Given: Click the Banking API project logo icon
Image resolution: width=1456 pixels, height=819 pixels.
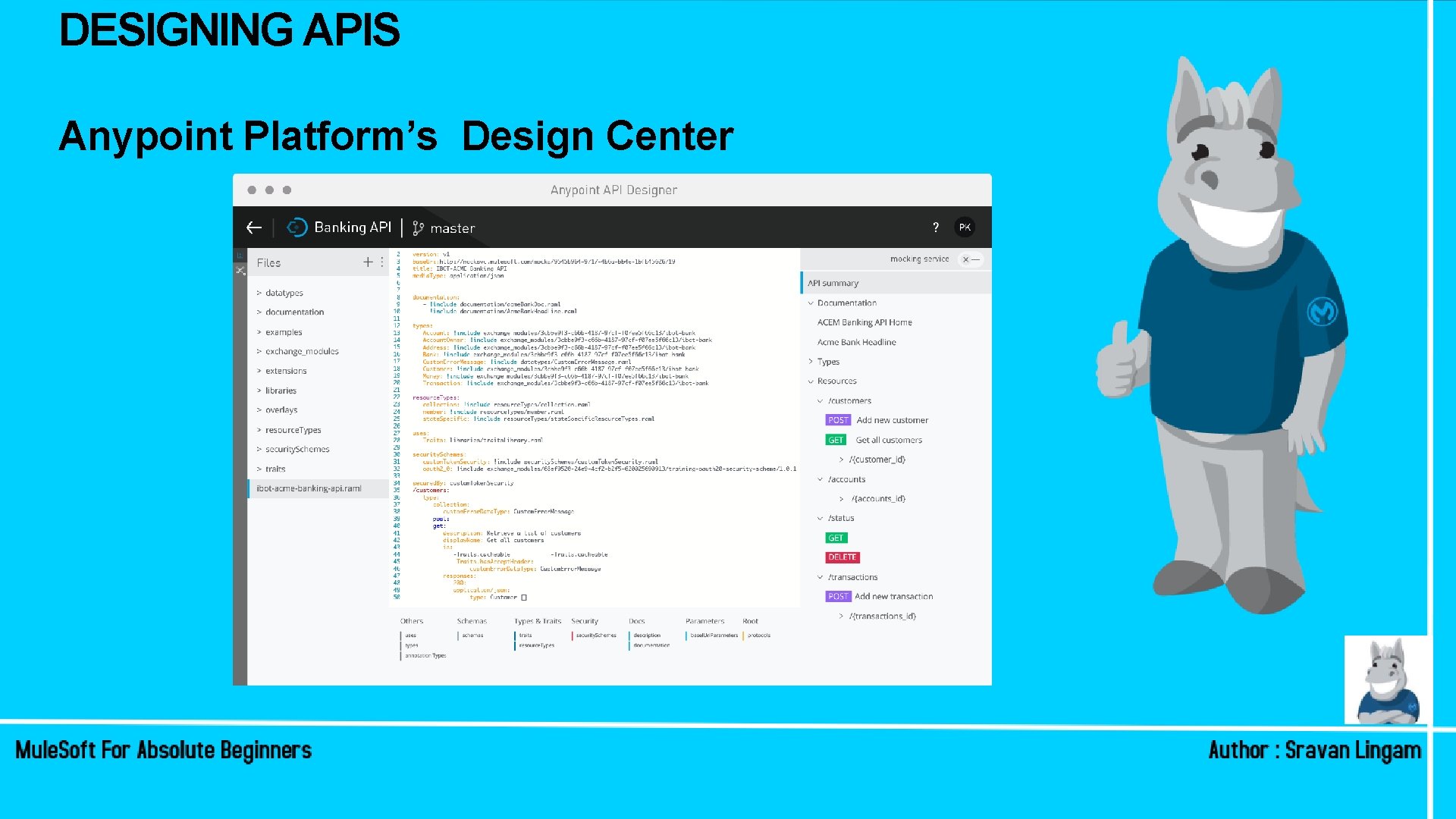Looking at the screenshot, I should pyautogui.click(x=297, y=227).
